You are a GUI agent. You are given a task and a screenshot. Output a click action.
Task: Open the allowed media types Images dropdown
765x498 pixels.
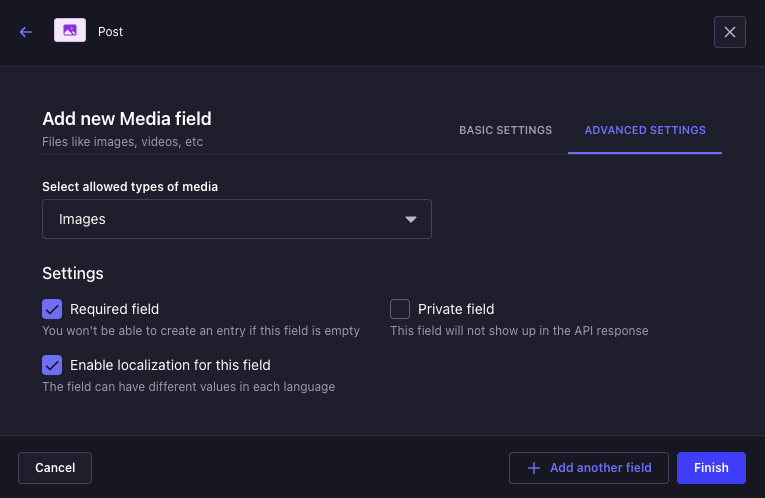[236, 219]
